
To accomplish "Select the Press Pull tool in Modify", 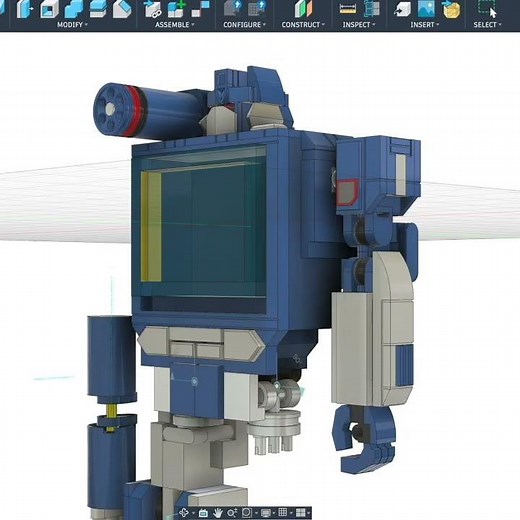I will [x=25, y=8].
